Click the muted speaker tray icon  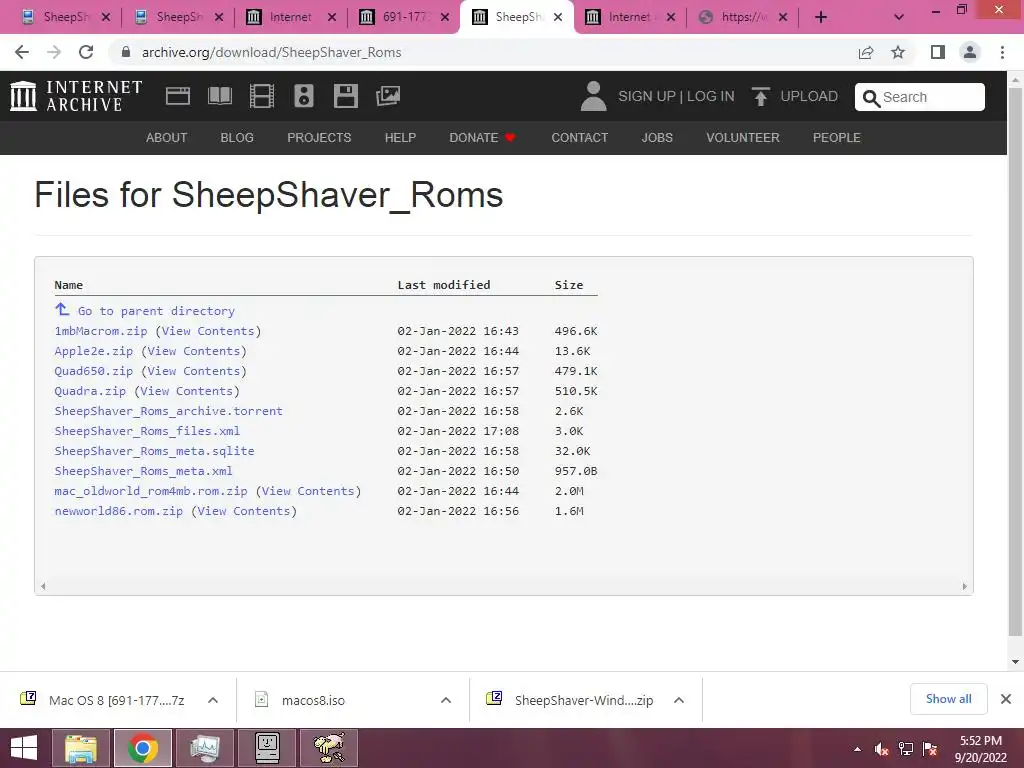(882, 749)
